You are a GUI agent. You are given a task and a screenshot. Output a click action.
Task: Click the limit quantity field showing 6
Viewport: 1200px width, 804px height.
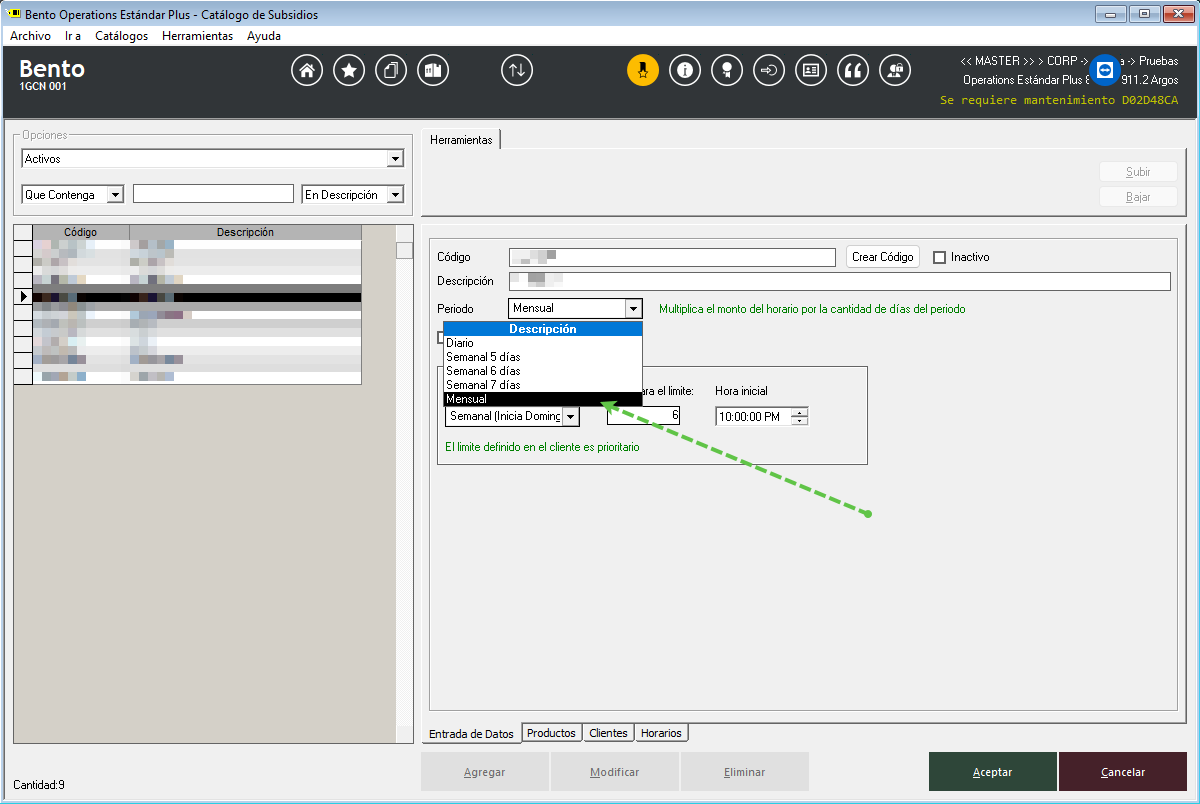pos(643,414)
